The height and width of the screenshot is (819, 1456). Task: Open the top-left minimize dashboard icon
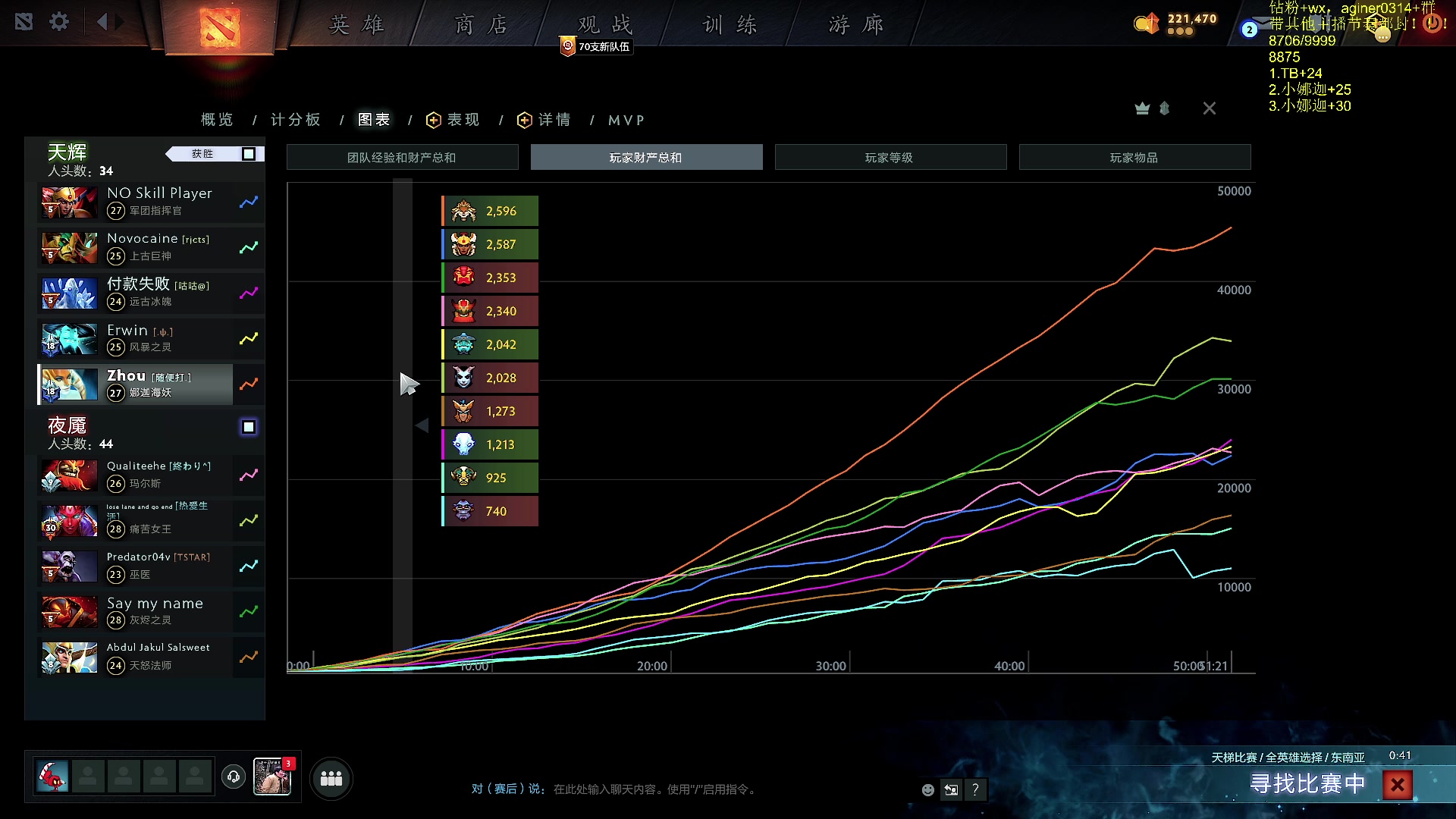click(x=24, y=21)
